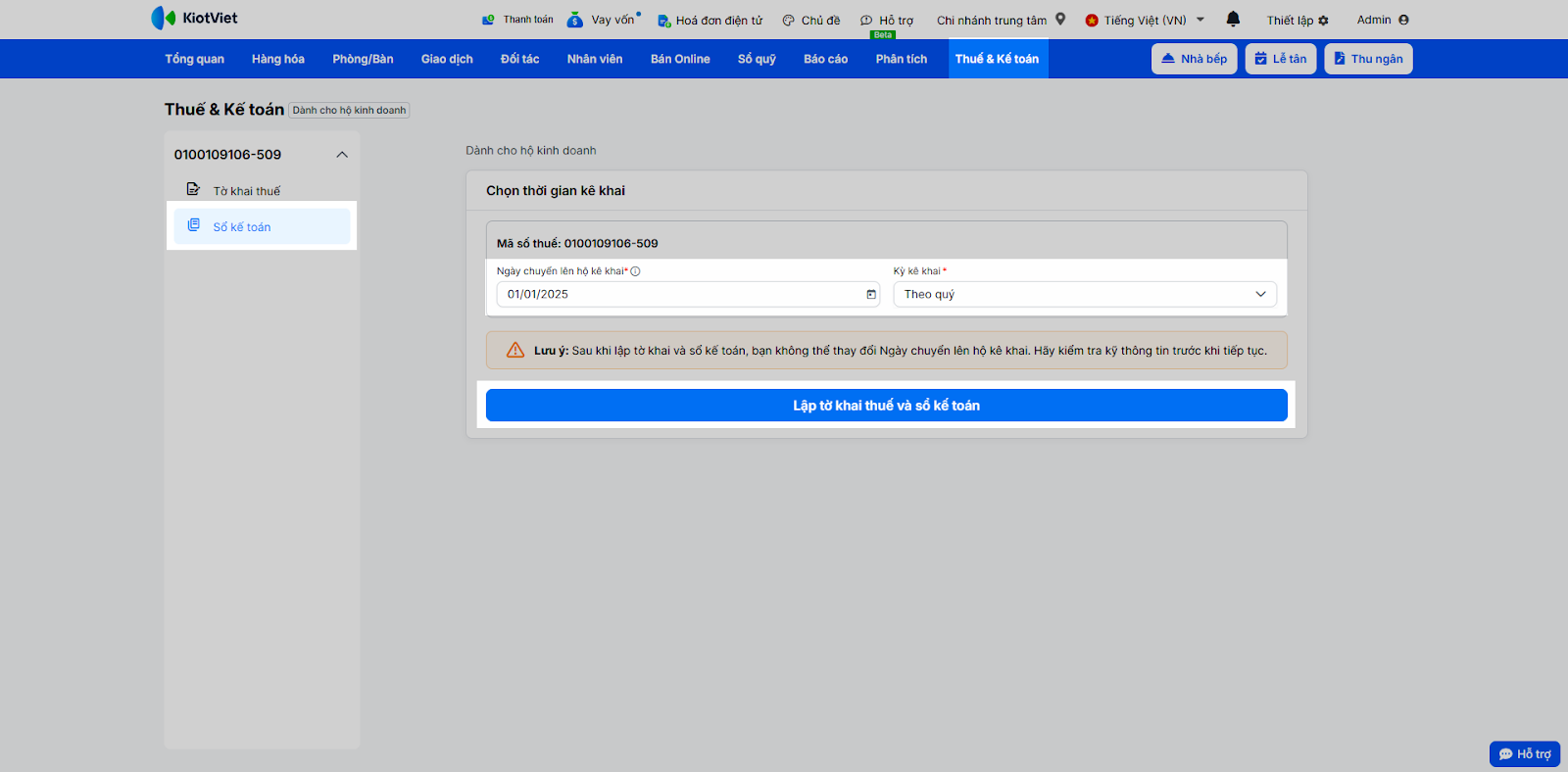
Task: Select the Thuế & Kế toán tab
Action: pyautogui.click(x=998, y=59)
